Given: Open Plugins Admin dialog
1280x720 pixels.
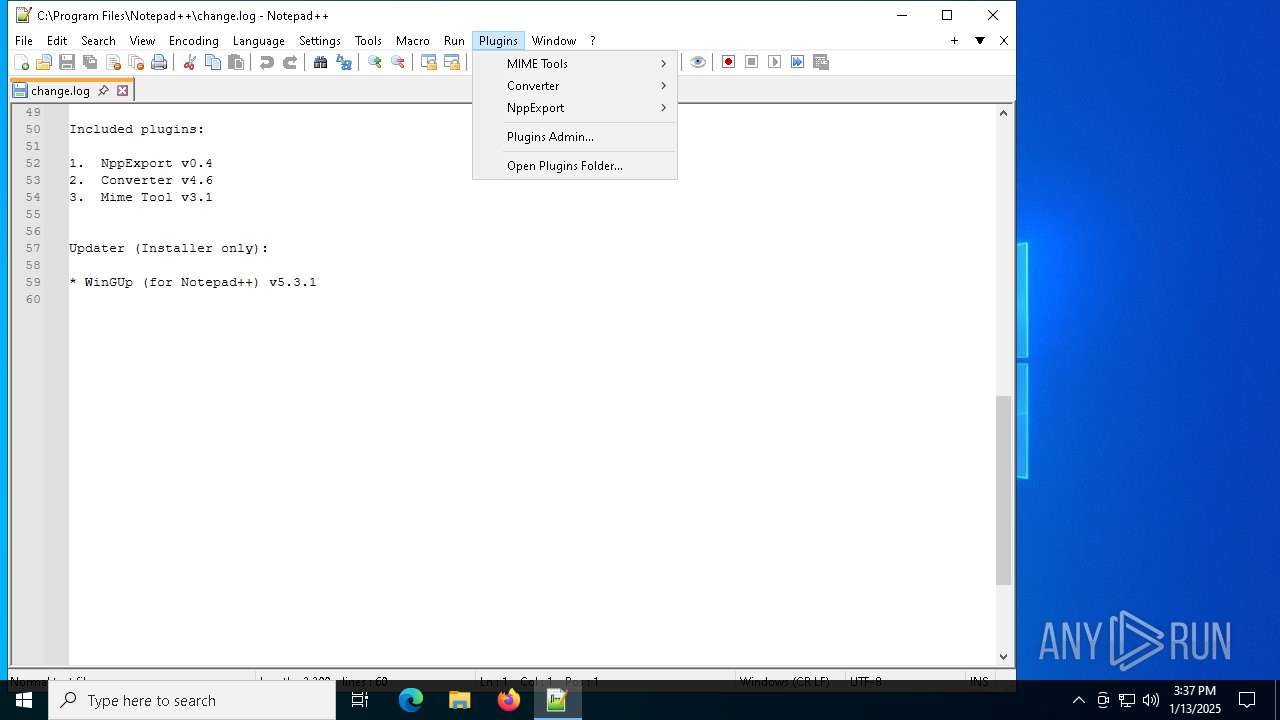Looking at the screenshot, I should pos(575,137).
